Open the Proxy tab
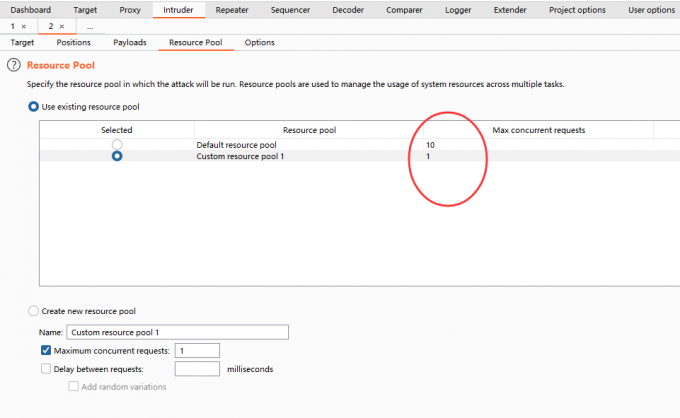This screenshot has width=680, height=418. [x=130, y=10]
